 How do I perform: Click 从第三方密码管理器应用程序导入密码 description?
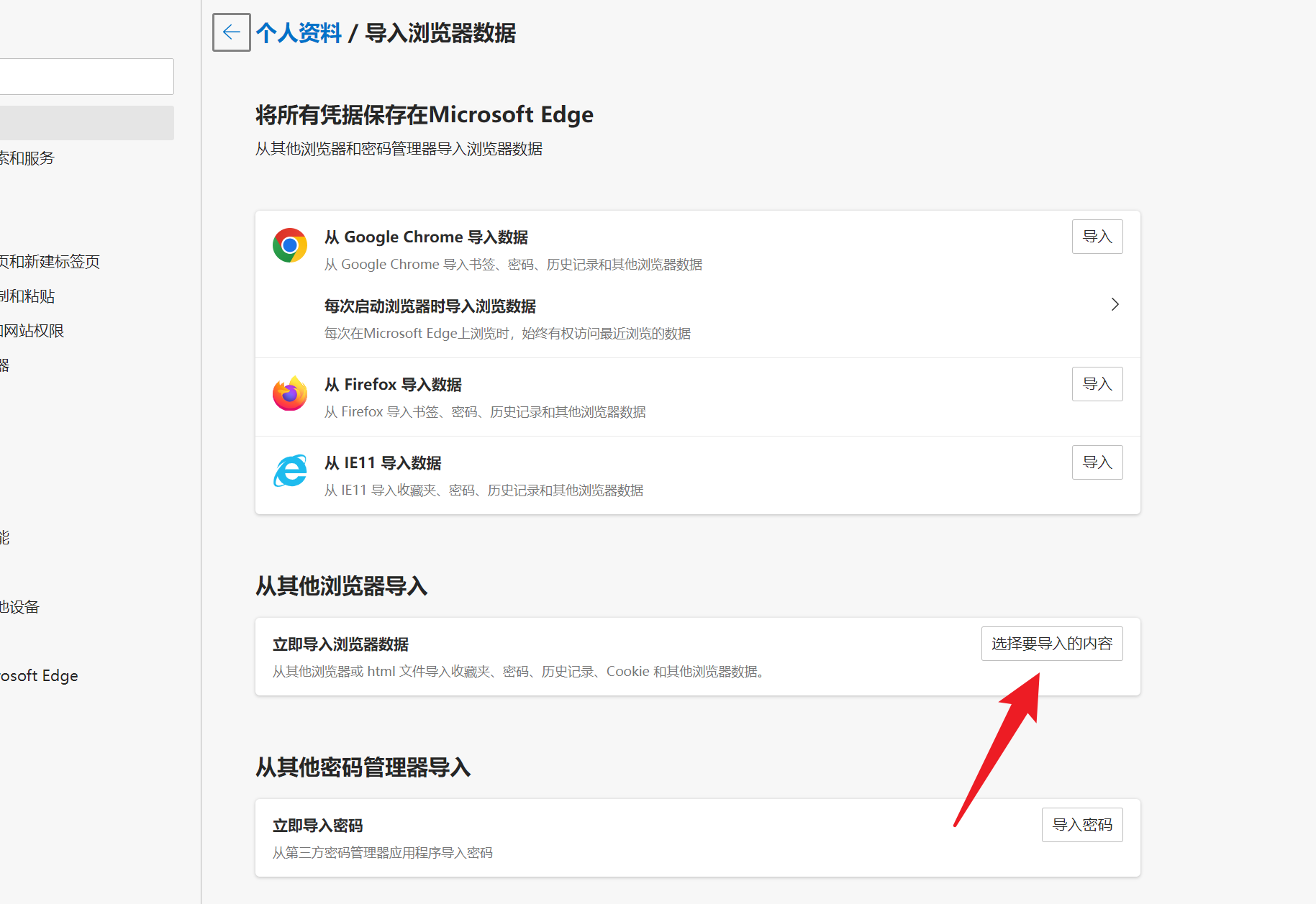pyautogui.click(x=383, y=853)
